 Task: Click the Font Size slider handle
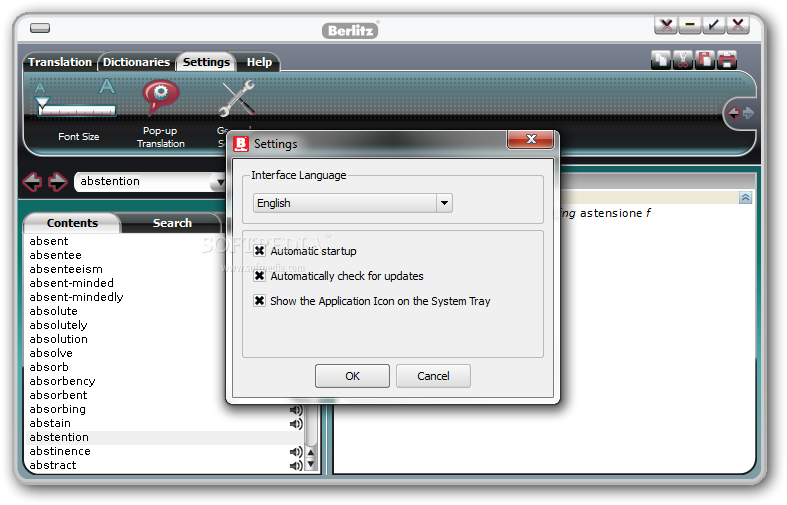43,103
